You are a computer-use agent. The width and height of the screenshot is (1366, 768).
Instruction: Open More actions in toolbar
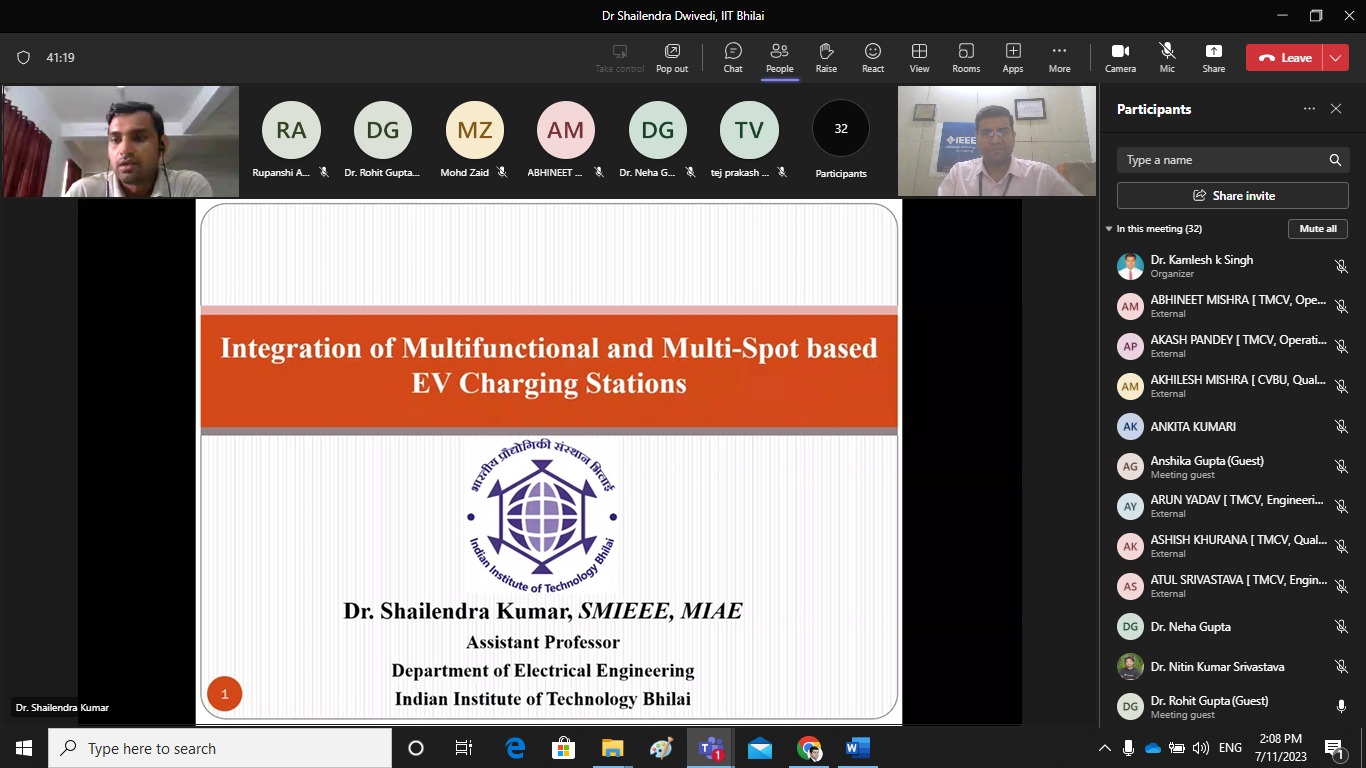click(1059, 57)
